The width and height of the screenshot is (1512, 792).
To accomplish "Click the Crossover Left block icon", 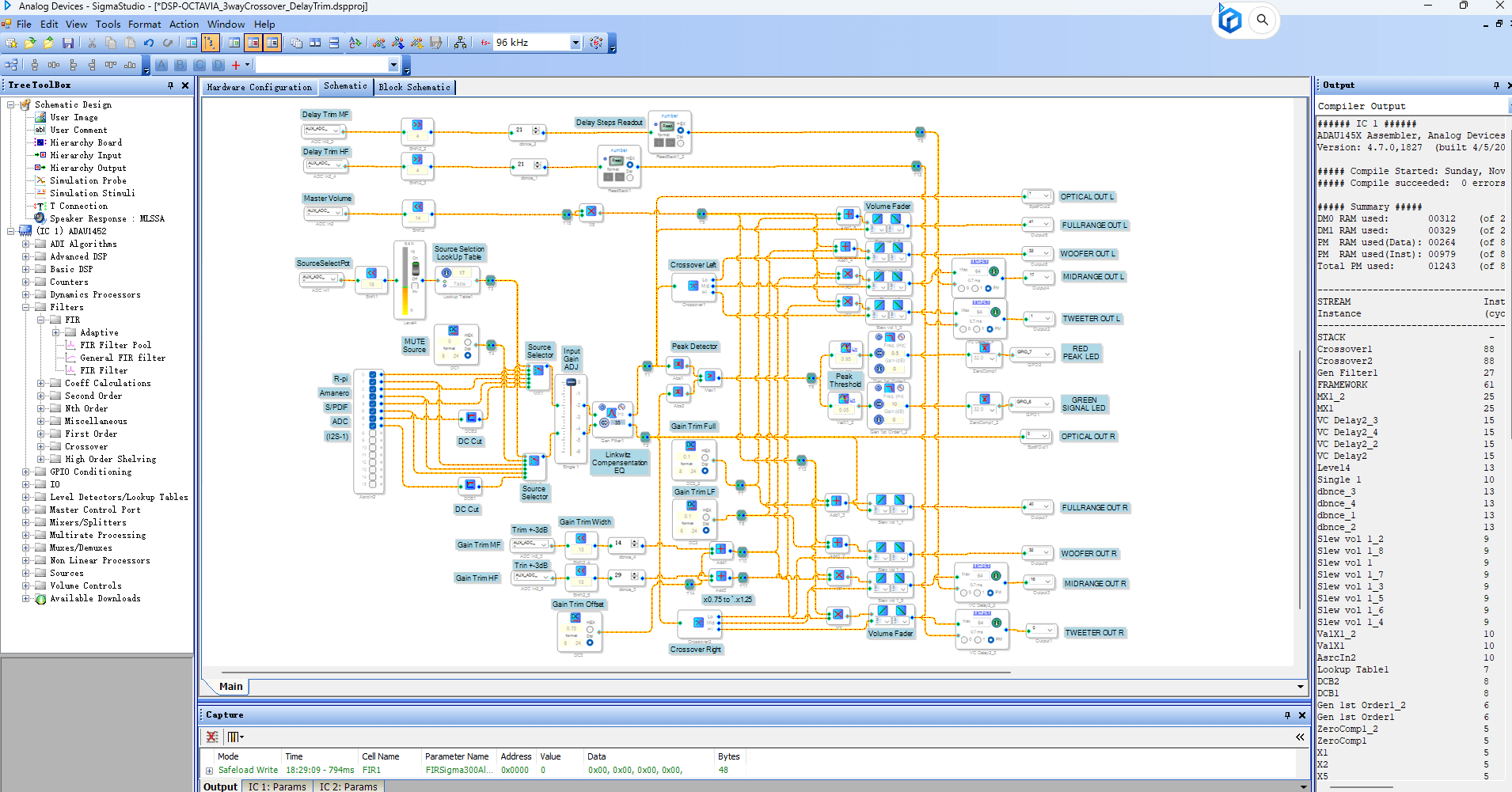I will click(693, 286).
